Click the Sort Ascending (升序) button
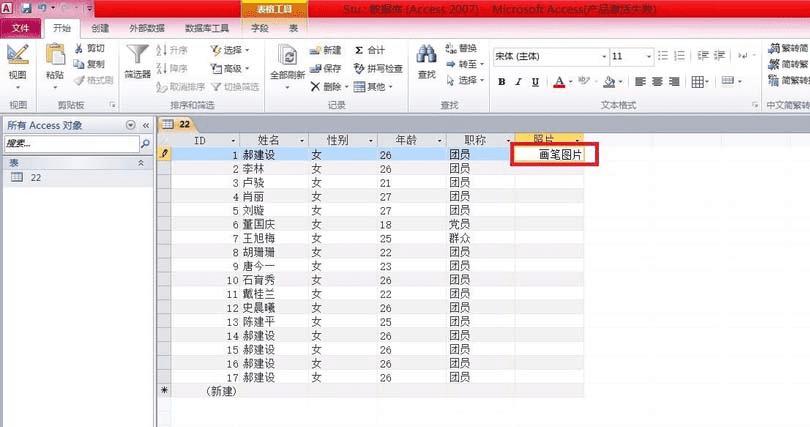Image resolution: width=810 pixels, height=427 pixels. pyautogui.click(x=172, y=50)
